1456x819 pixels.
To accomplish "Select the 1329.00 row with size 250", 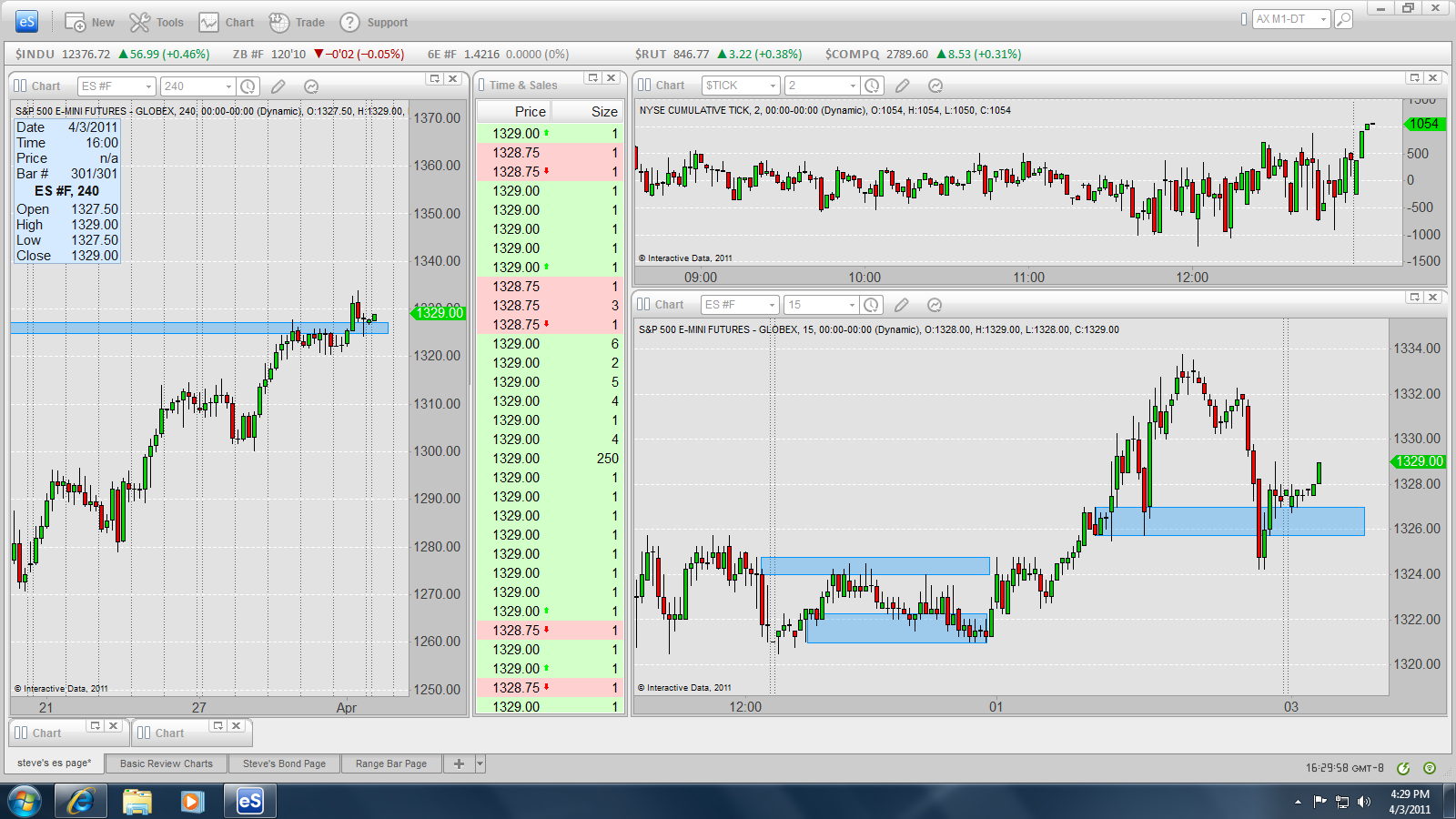I will click(x=550, y=459).
